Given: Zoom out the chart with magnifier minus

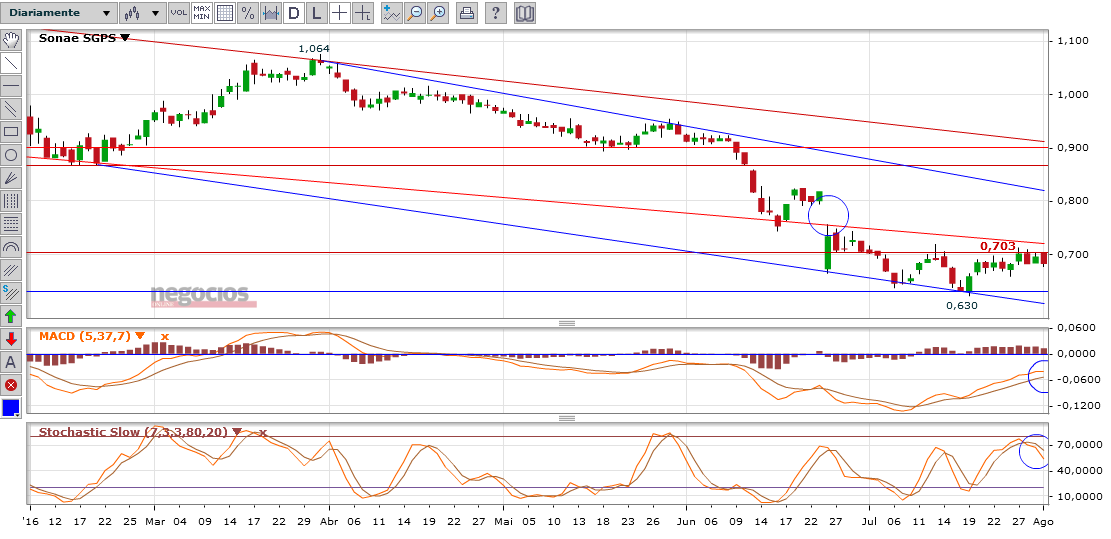Looking at the screenshot, I should (416, 13).
